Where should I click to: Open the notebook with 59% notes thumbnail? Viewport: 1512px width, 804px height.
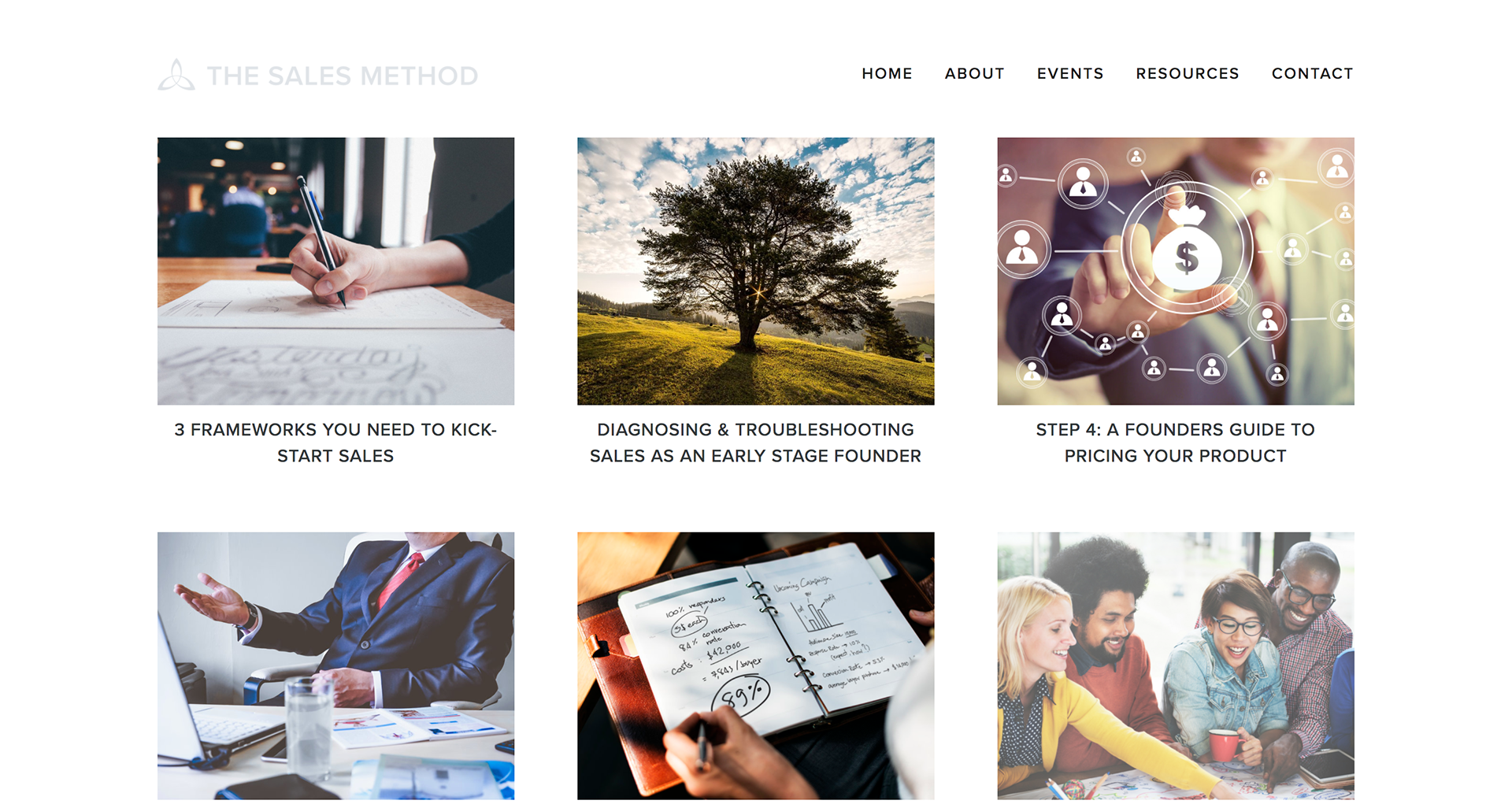click(x=756, y=666)
